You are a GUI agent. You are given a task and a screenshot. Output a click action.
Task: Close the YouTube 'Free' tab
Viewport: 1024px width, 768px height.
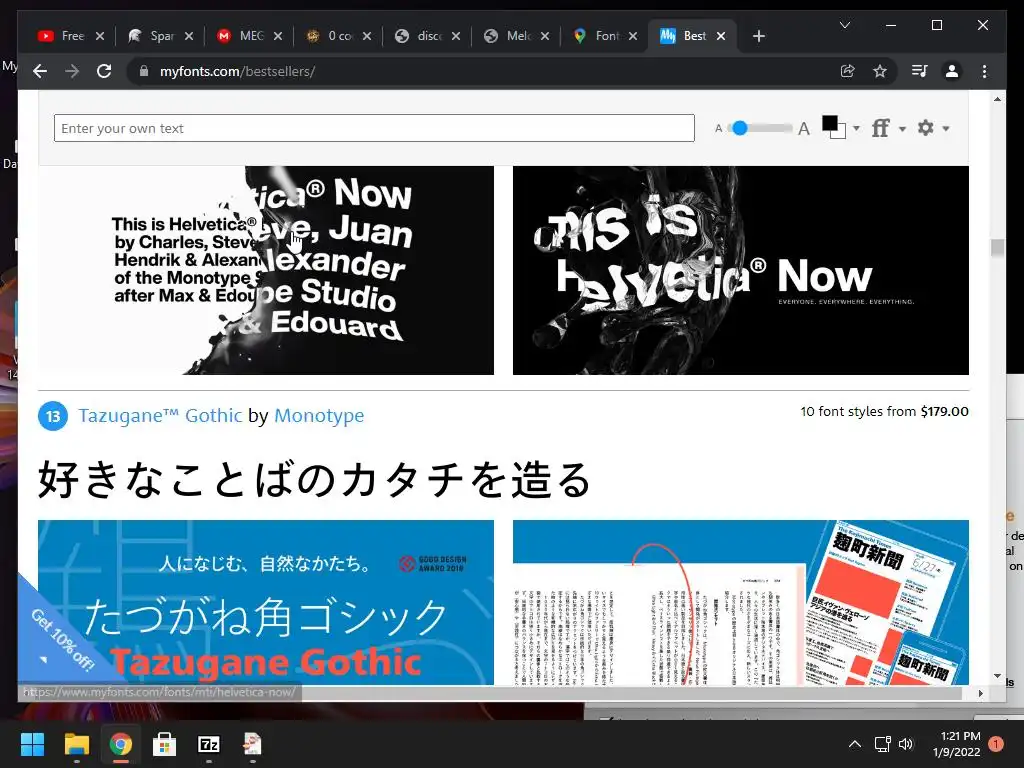point(100,36)
